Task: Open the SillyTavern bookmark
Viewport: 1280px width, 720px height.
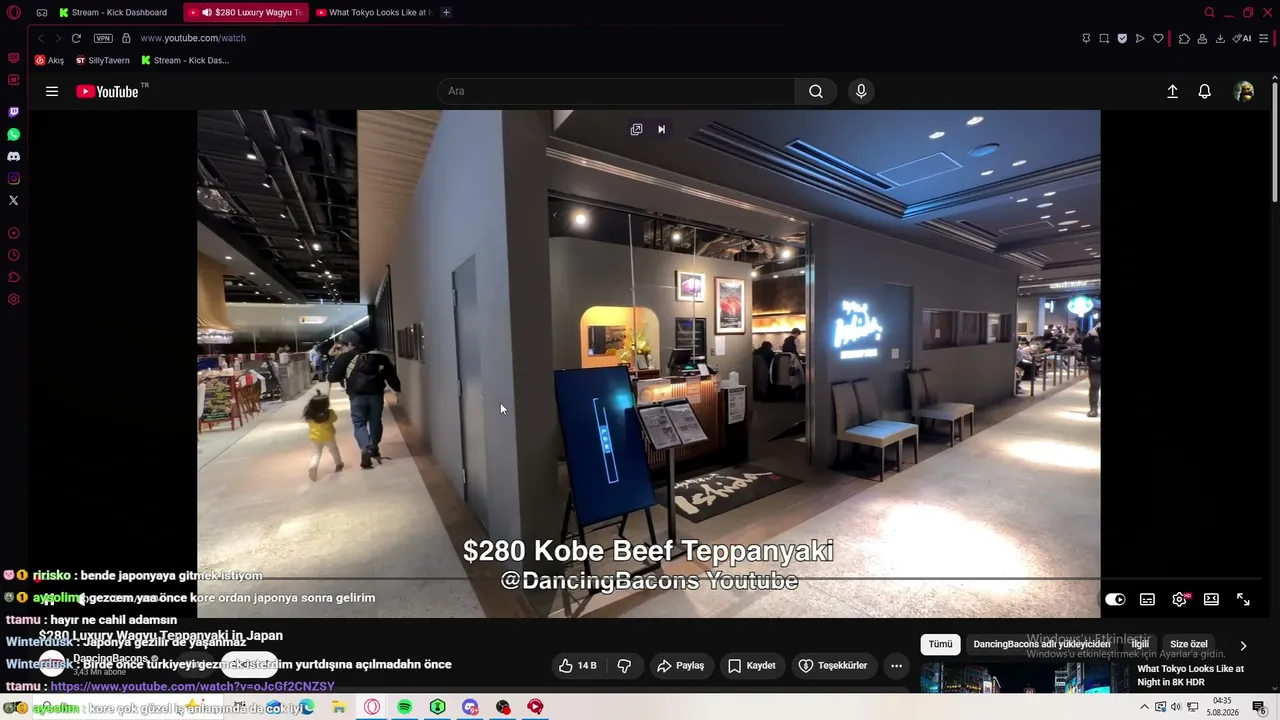Action: coord(103,60)
